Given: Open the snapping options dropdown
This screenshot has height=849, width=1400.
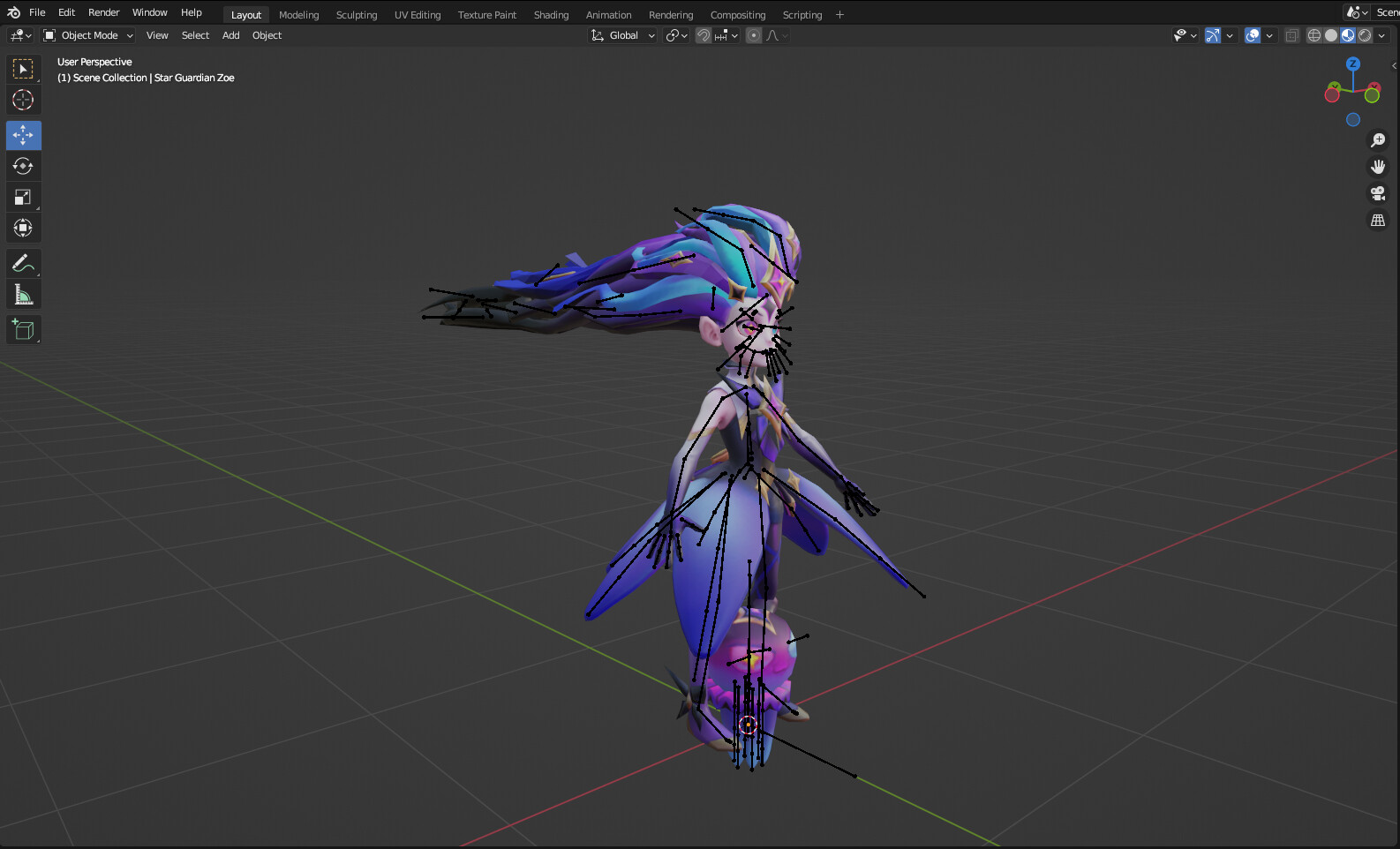Looking at the screenshot, I should pos(726,35).
